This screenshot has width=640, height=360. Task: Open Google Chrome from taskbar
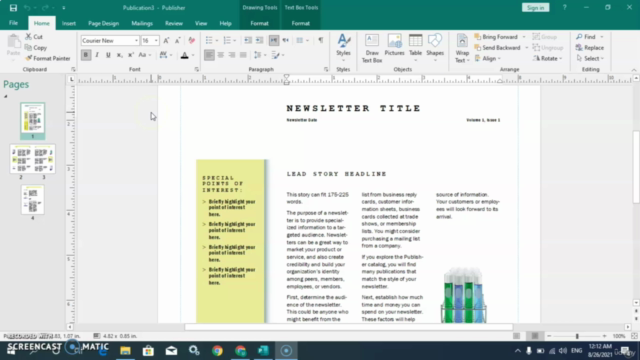pyautogui.click(x=217, y=351)
